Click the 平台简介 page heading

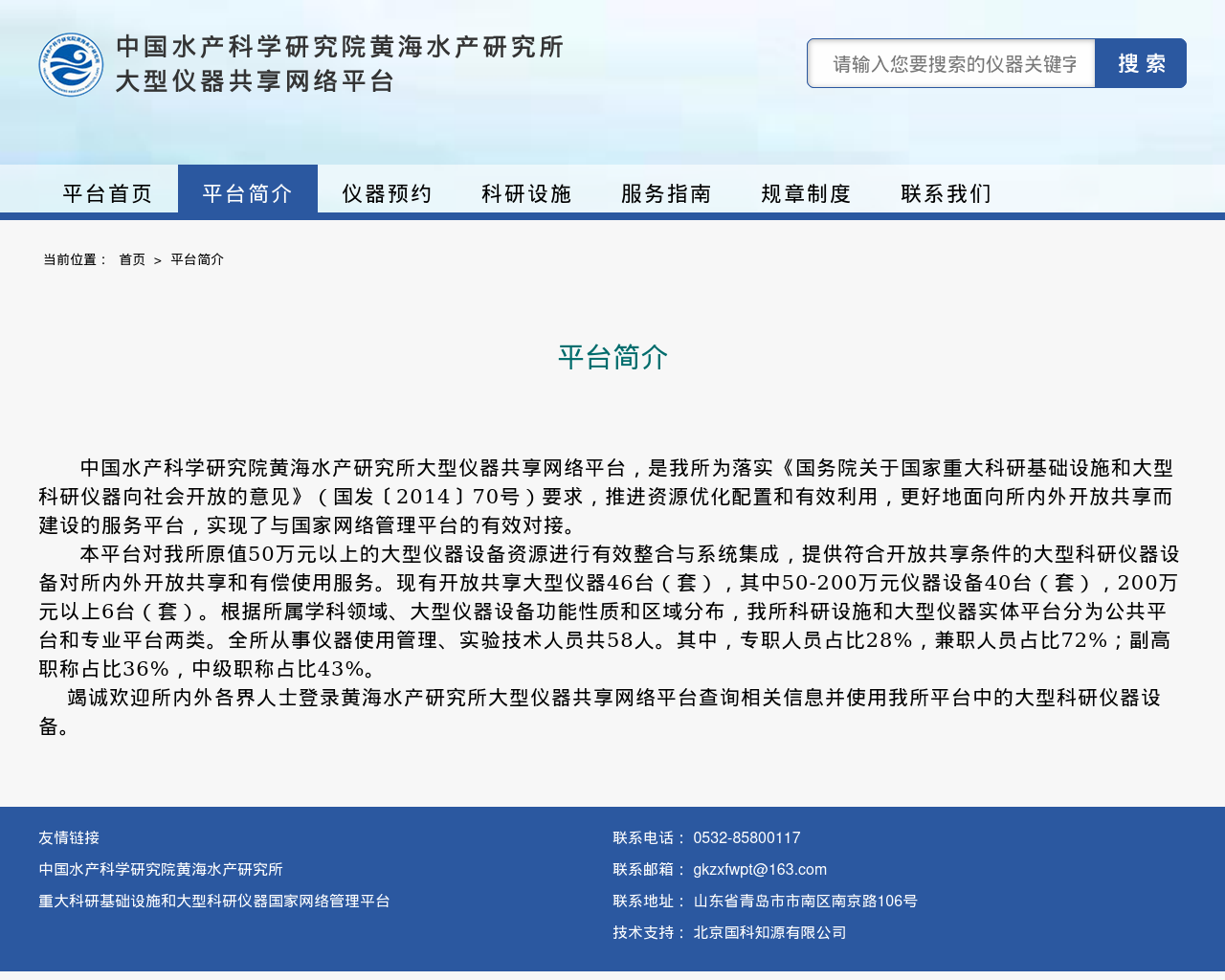pyautogui.click(x=612, y=357)
